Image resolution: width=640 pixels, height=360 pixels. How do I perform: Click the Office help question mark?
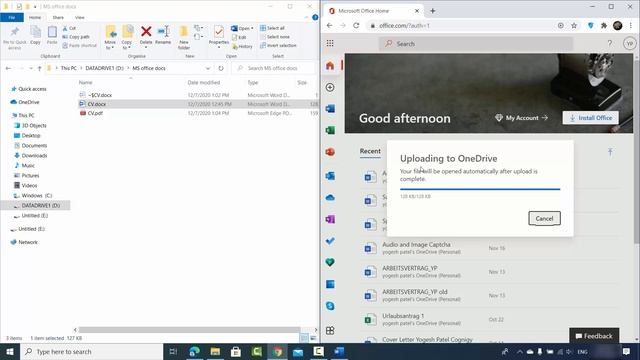coord(609,43)
